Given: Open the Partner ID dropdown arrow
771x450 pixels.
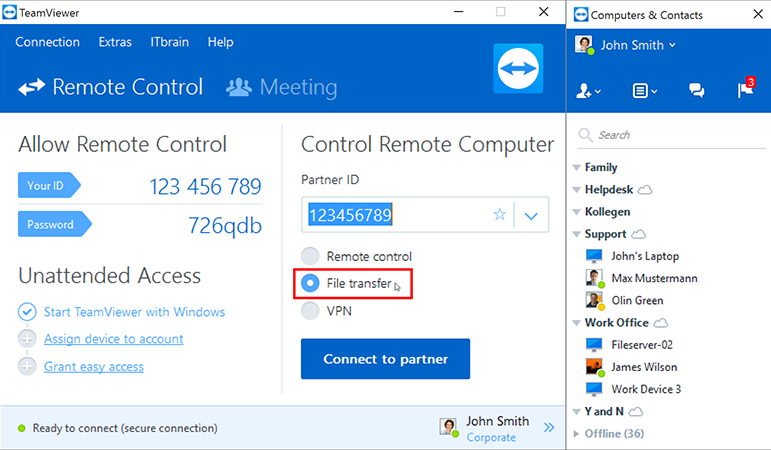Looking at the screenshot, I should tap(531, 215).
